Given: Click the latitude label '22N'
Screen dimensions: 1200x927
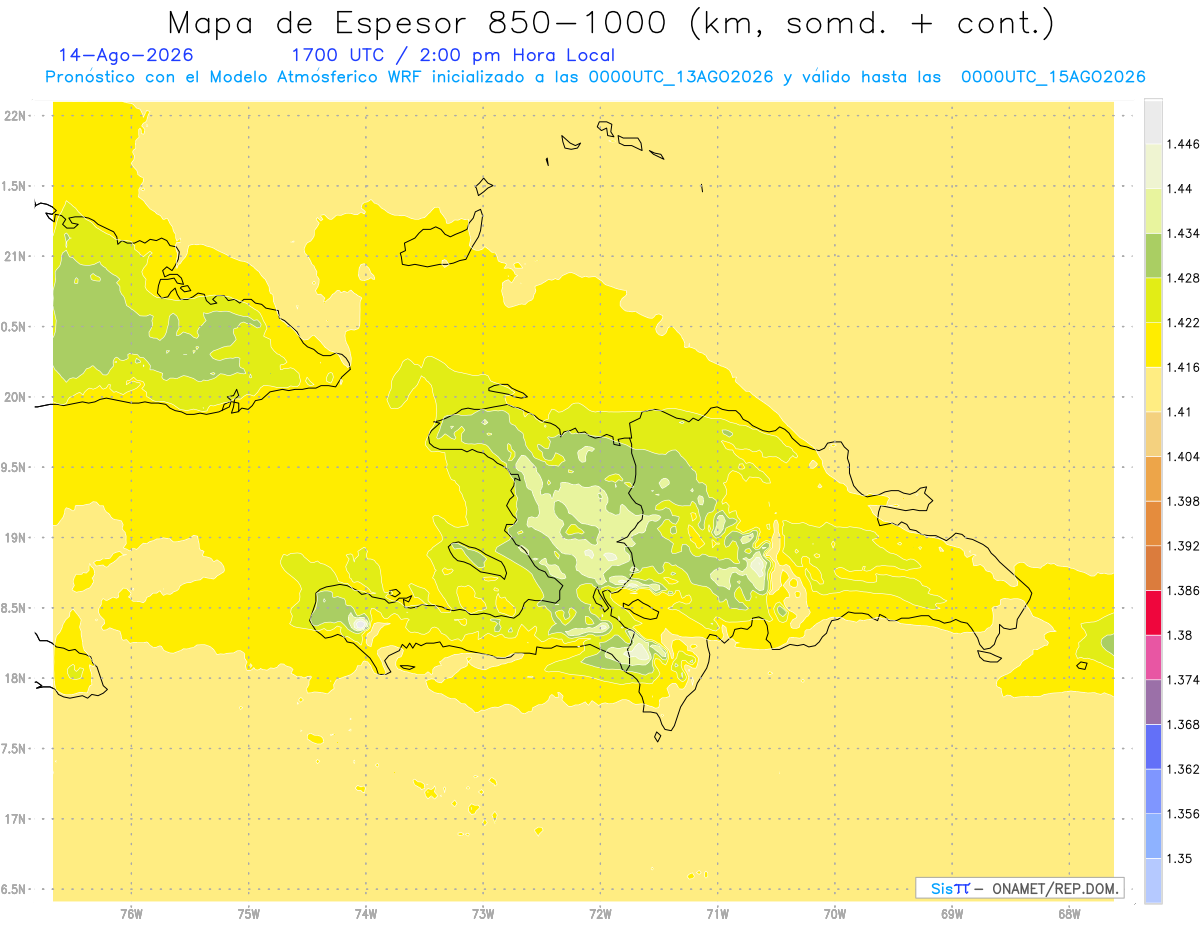Looking at the screenshot, I should coord(15,116).
